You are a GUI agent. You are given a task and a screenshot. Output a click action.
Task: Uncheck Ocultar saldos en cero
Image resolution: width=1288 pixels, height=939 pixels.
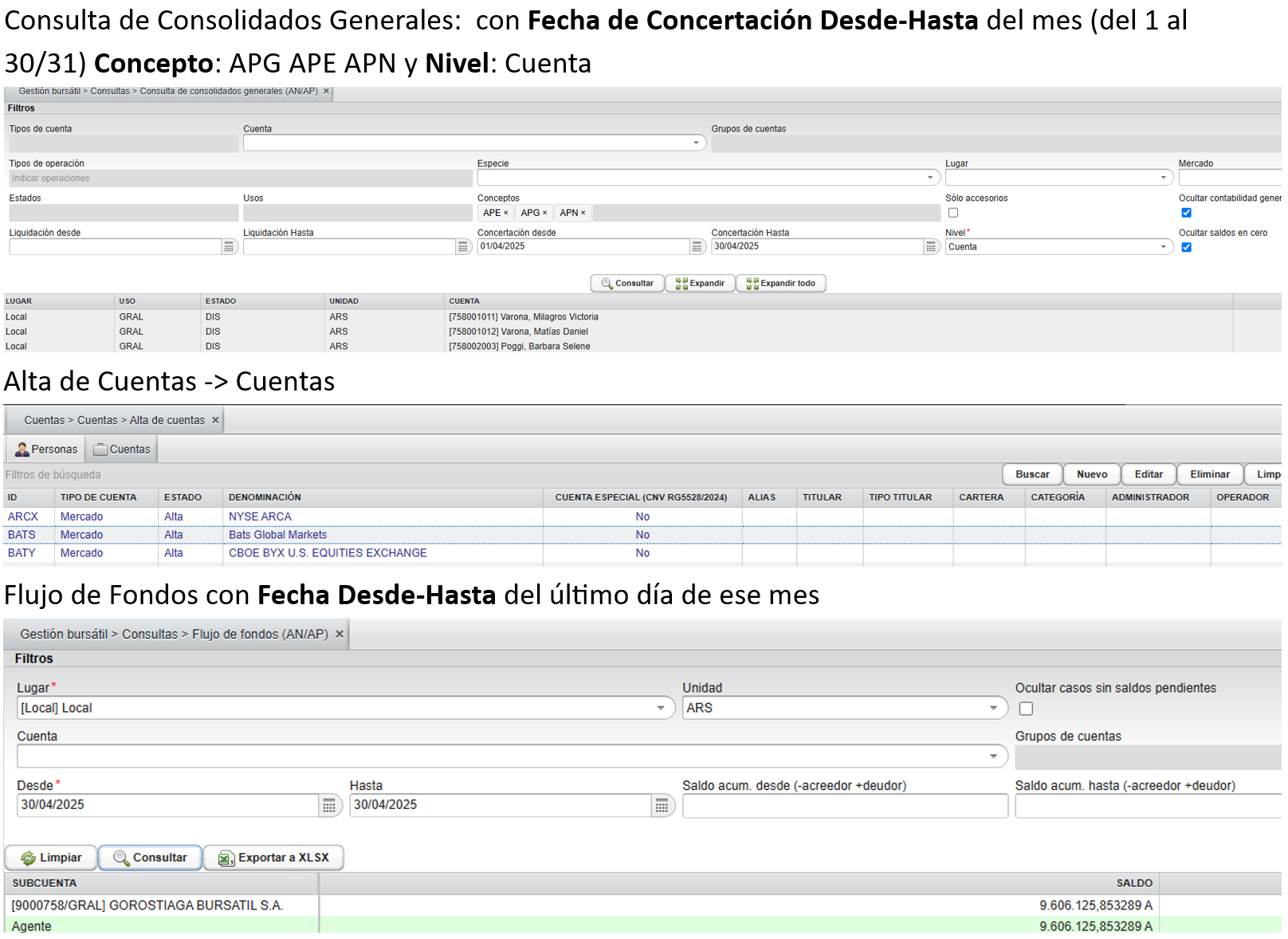(1186, 247)
